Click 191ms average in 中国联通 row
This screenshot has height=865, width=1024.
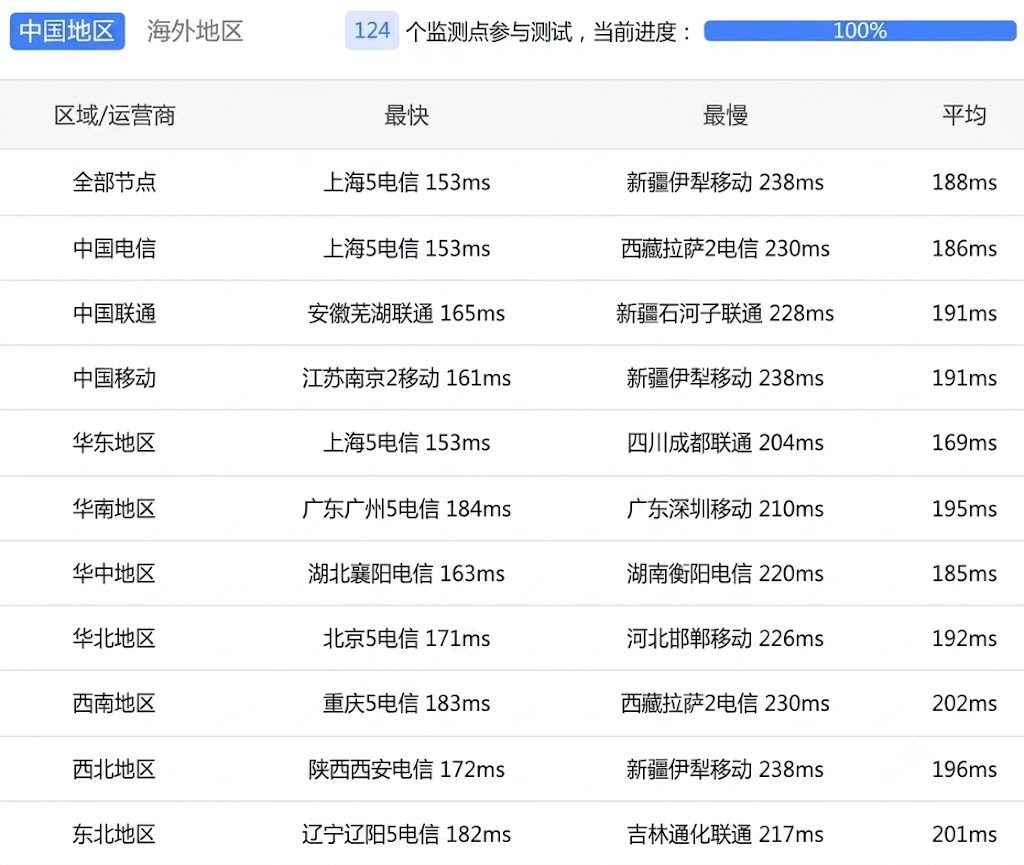[964, 313]
